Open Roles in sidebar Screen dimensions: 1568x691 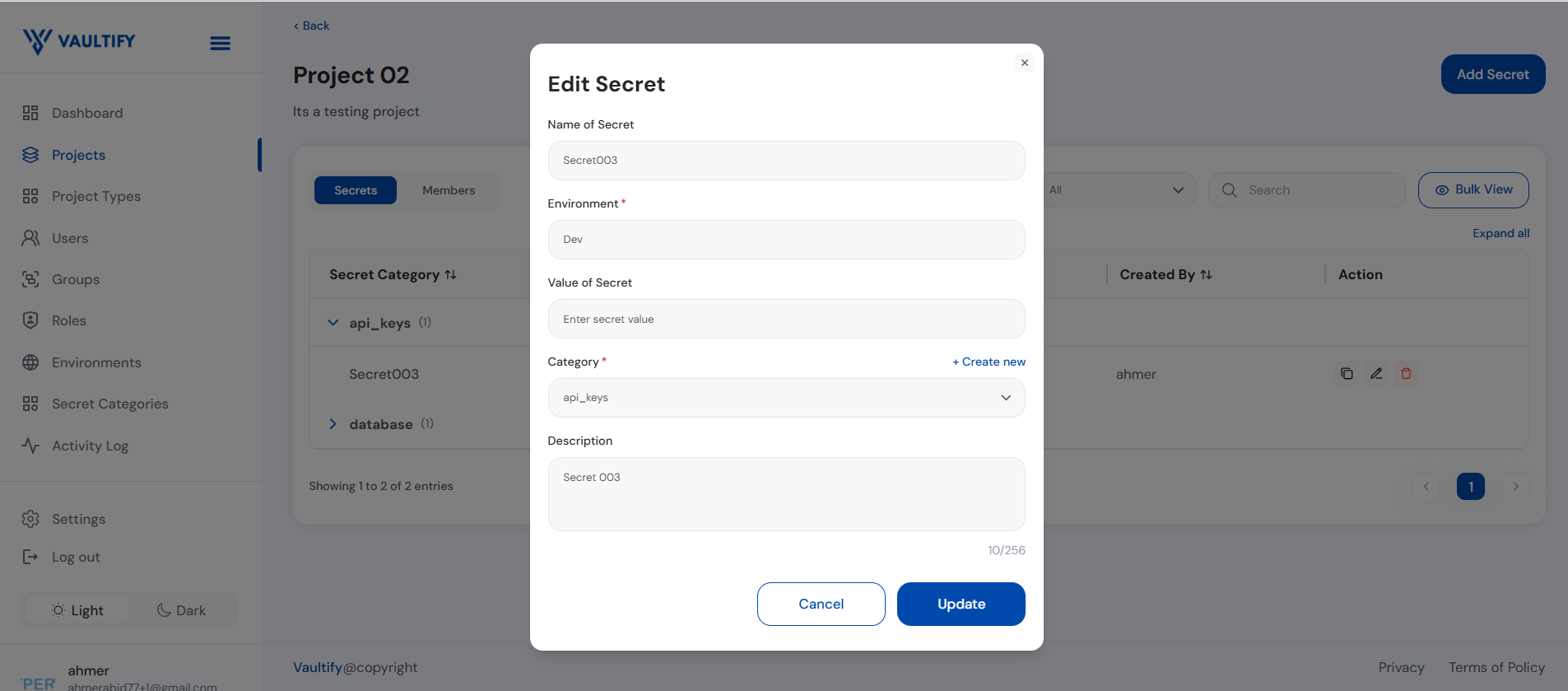(69, 320)
